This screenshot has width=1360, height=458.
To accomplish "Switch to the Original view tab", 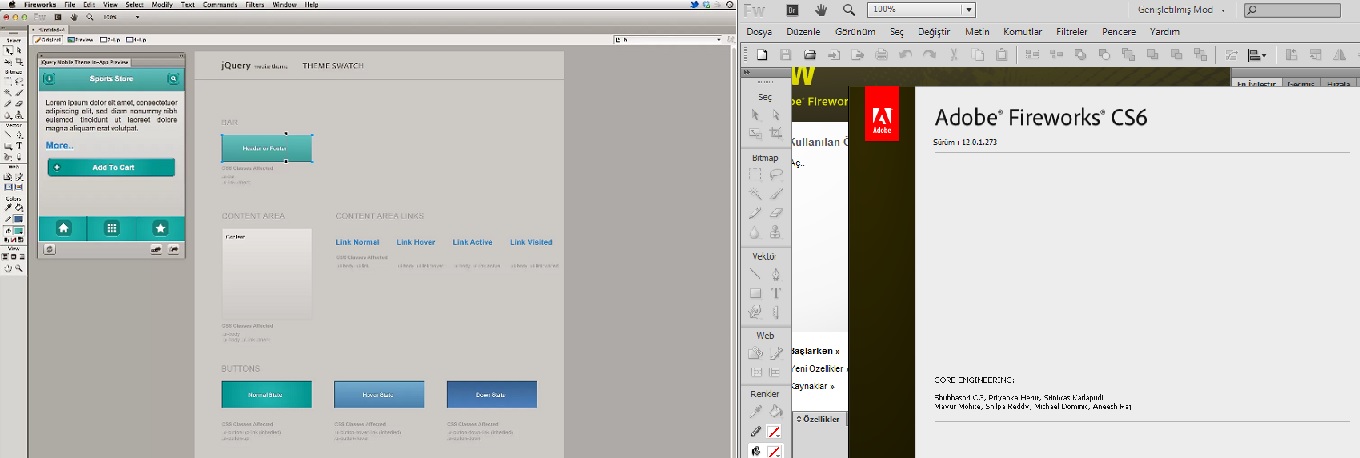I will [x=49, y=40].
